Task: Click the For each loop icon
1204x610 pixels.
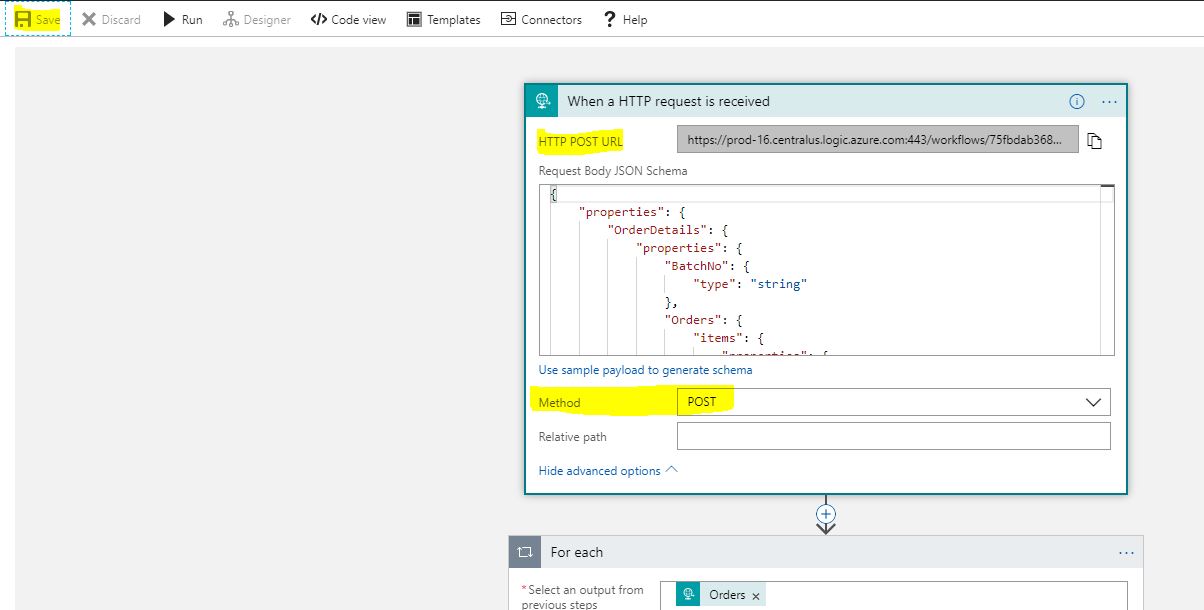Action: [x=525, y=552]
